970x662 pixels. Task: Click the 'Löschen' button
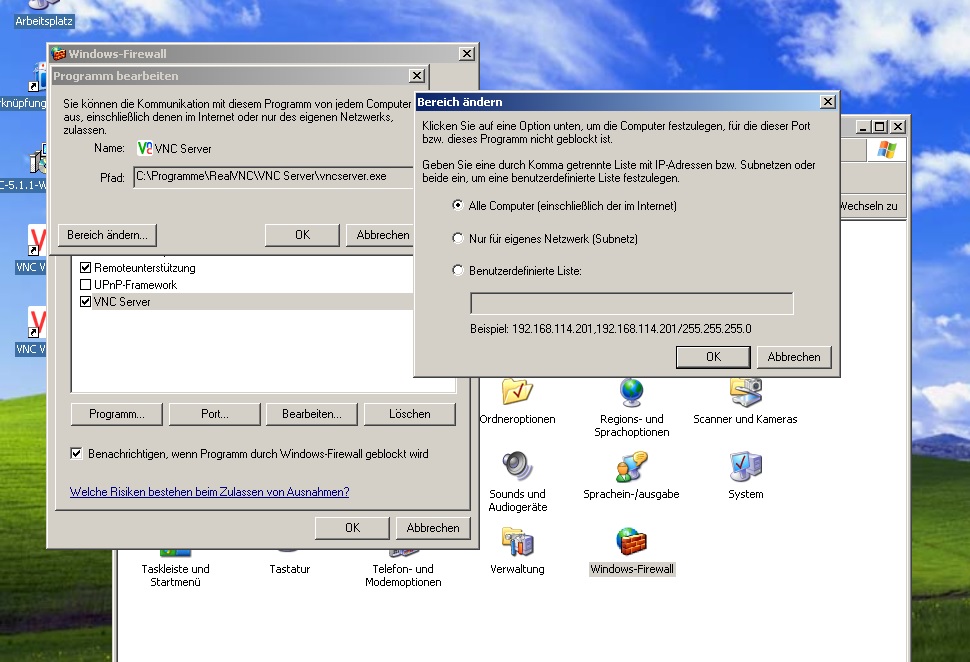coord(410,414)
